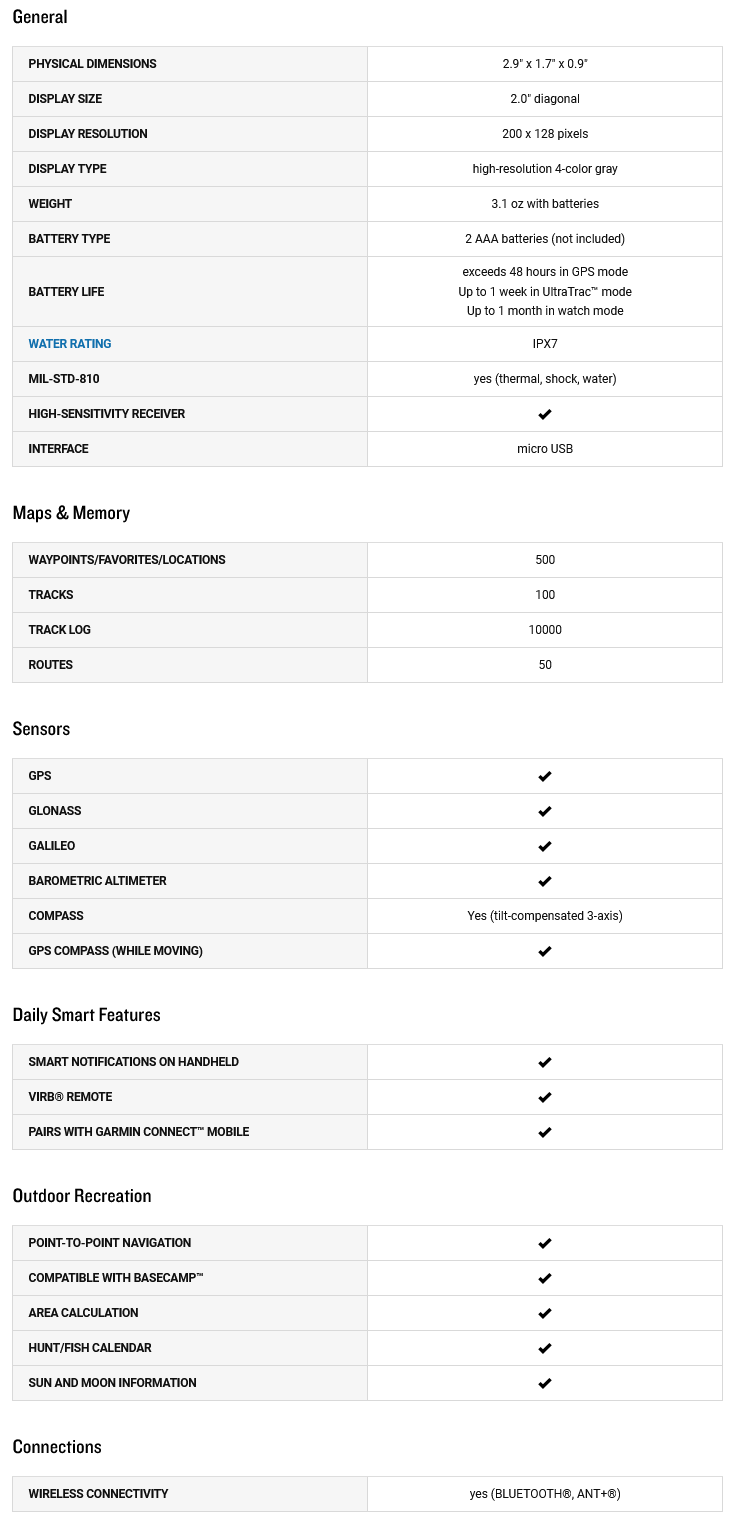Click the IPX7 water rating value

tap(545, 344)
